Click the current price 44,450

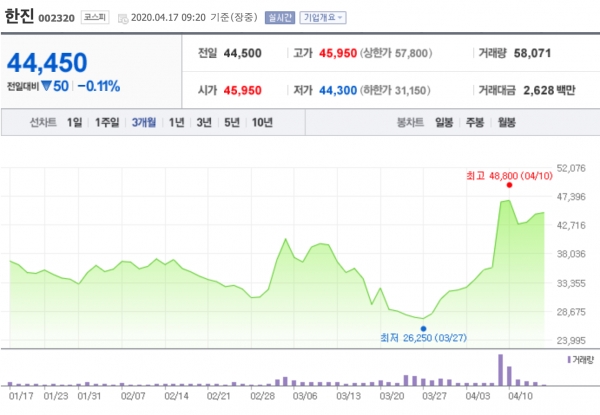[x=47, y=63]
